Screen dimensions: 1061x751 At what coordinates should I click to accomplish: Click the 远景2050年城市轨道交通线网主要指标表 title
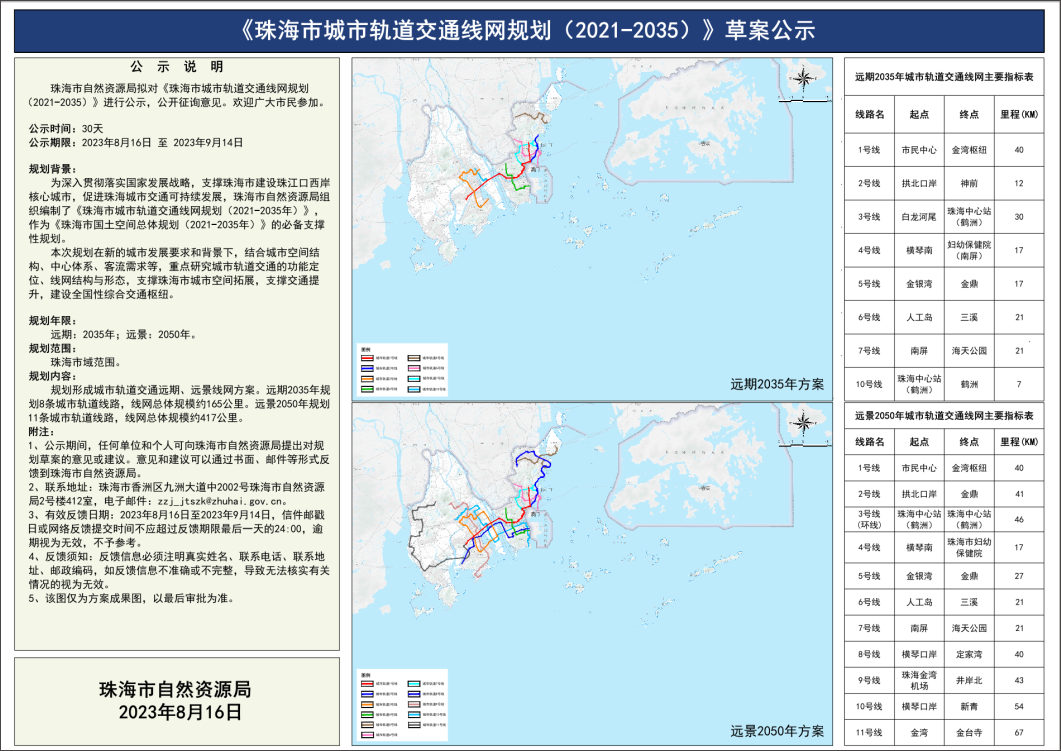(944, 415)
